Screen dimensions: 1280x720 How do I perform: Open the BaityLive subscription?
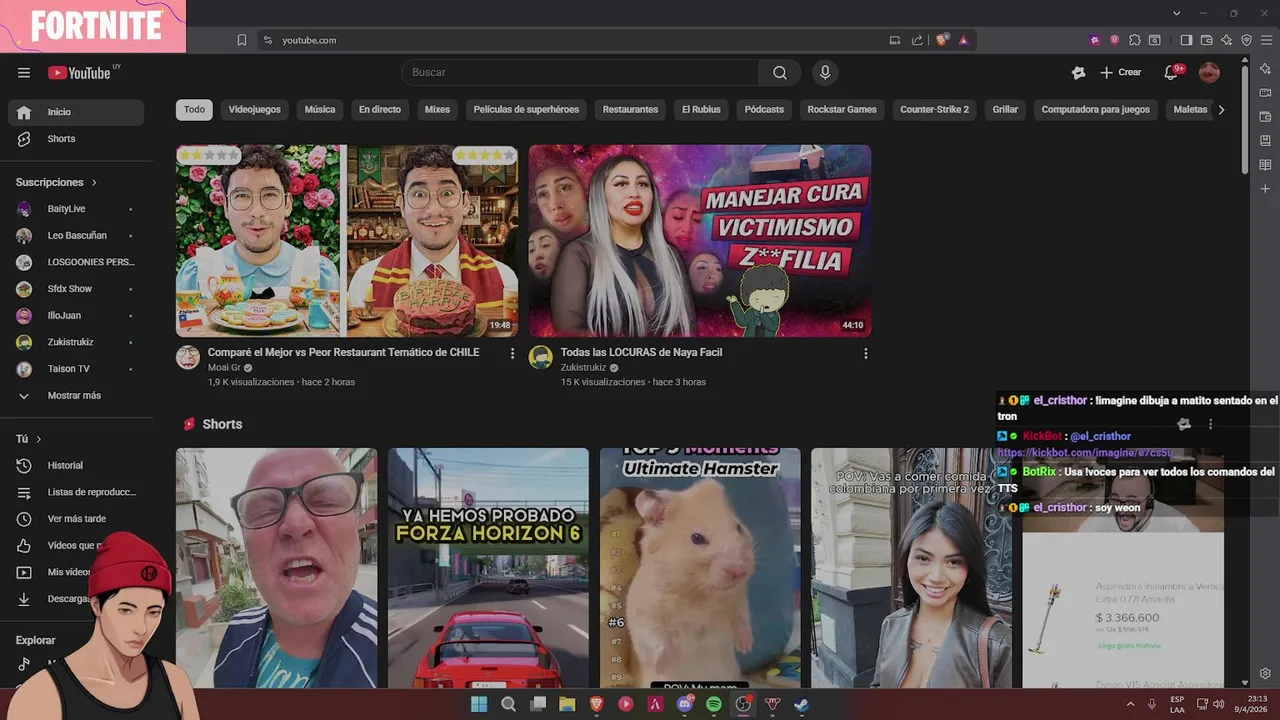coord(76,209)
